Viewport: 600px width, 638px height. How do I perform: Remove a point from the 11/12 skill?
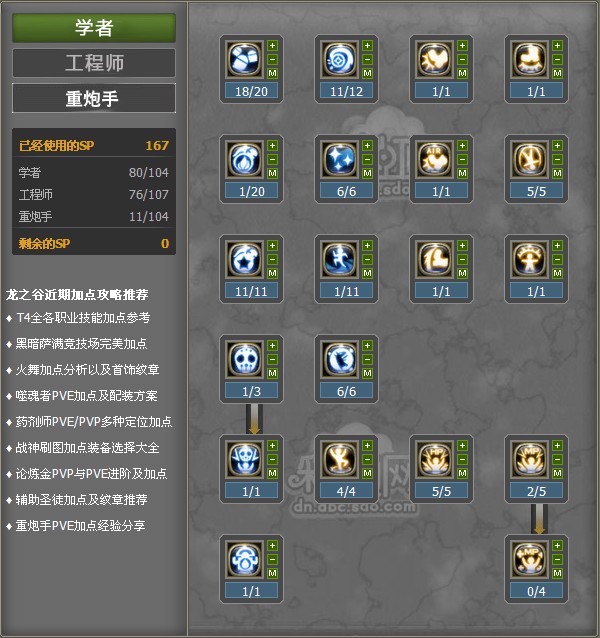click(367, 59)
